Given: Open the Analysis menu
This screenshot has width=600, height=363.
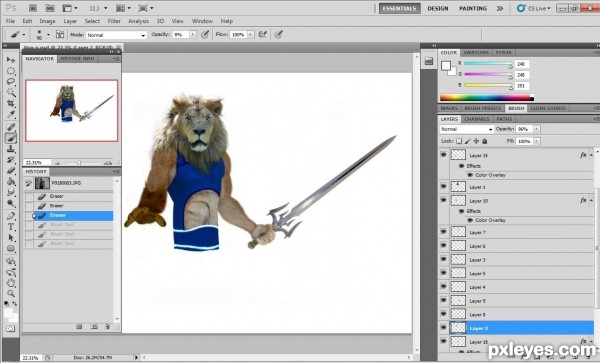Looking at the screenshot, I should pos(139,21).
